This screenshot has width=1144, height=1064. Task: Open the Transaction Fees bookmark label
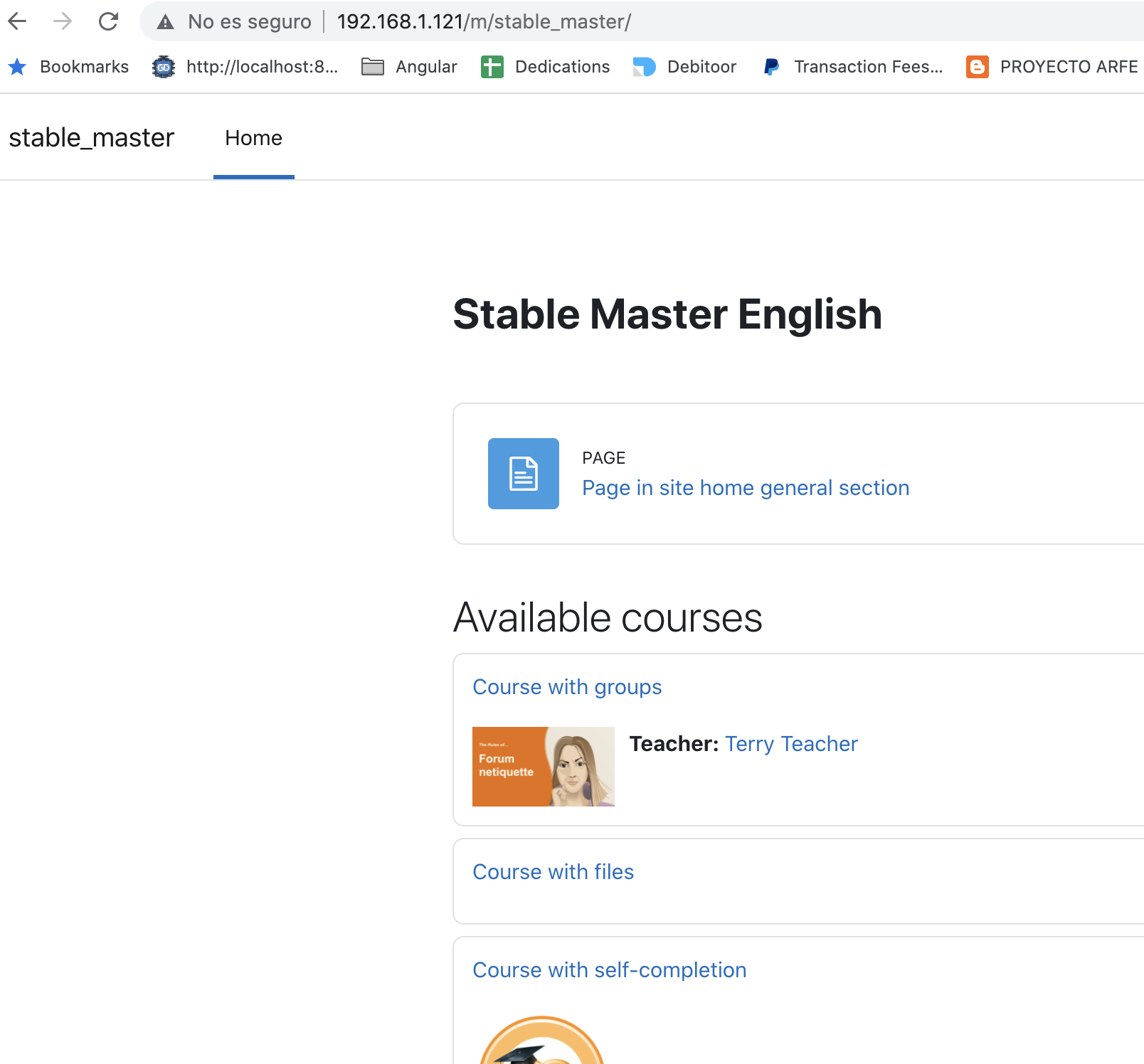[869, 67]
